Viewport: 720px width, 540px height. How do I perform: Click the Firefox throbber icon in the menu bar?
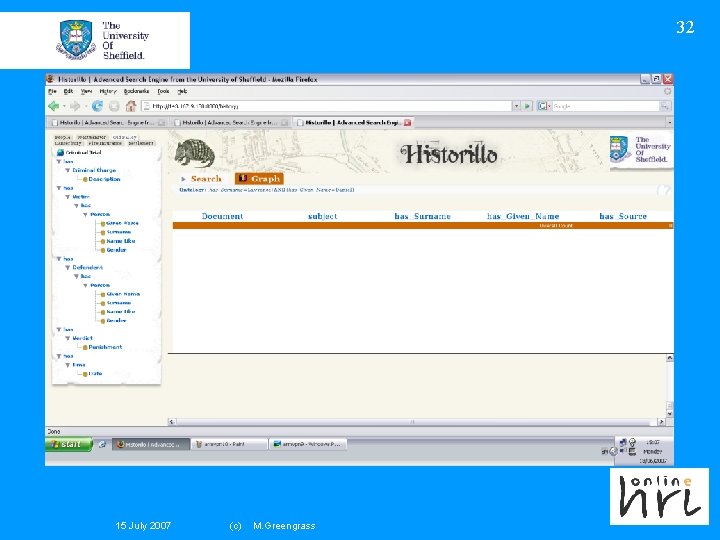tap(667, 91)
